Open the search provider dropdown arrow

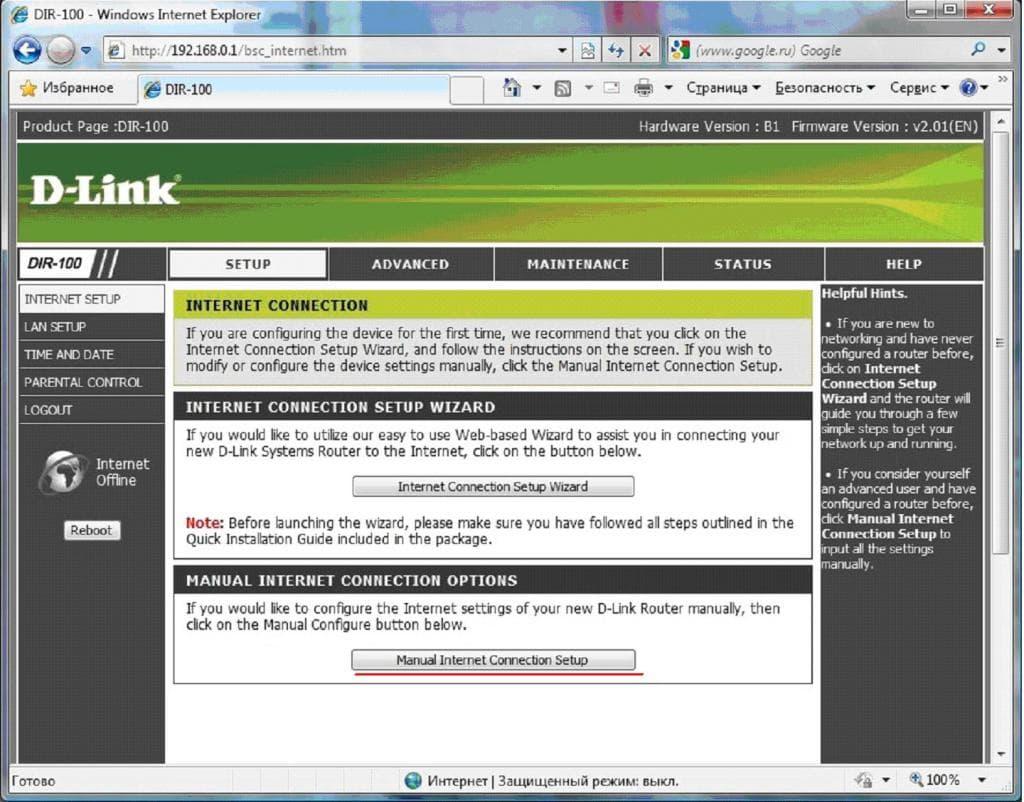coord(1001,50)
